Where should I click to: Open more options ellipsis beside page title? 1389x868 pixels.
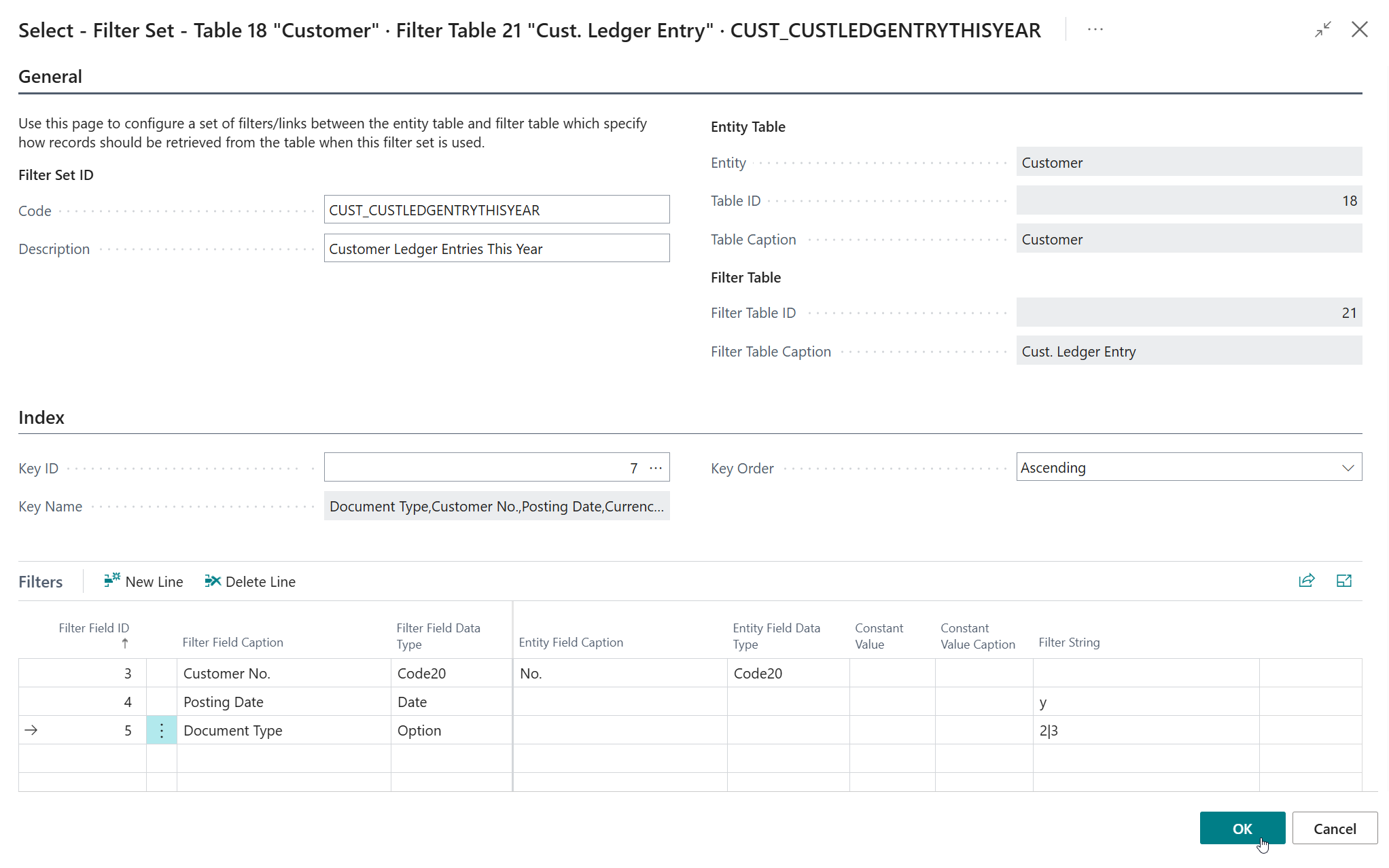(1095, 30)
